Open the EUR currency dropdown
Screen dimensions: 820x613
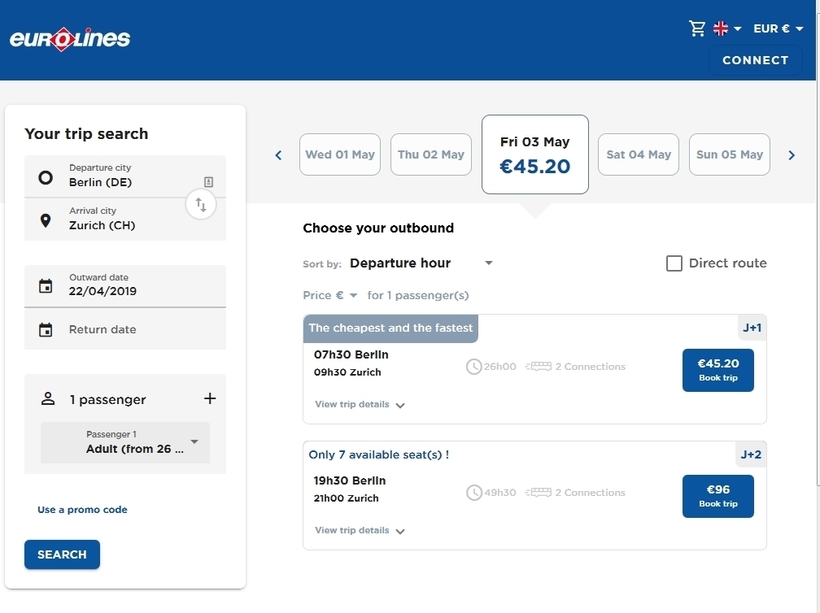coord(778,29)
